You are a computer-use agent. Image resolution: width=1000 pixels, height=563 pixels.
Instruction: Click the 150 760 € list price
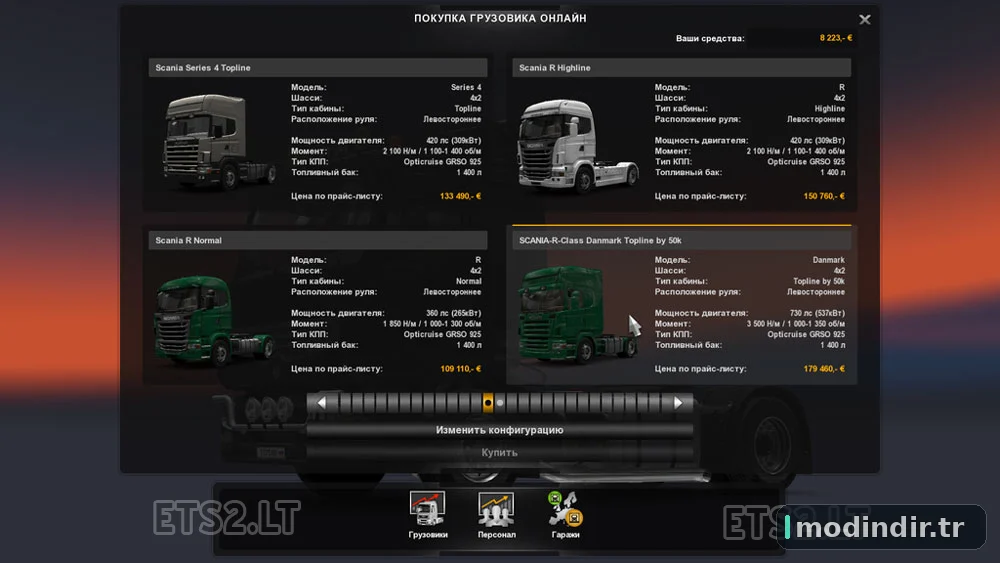pos(824,196)
